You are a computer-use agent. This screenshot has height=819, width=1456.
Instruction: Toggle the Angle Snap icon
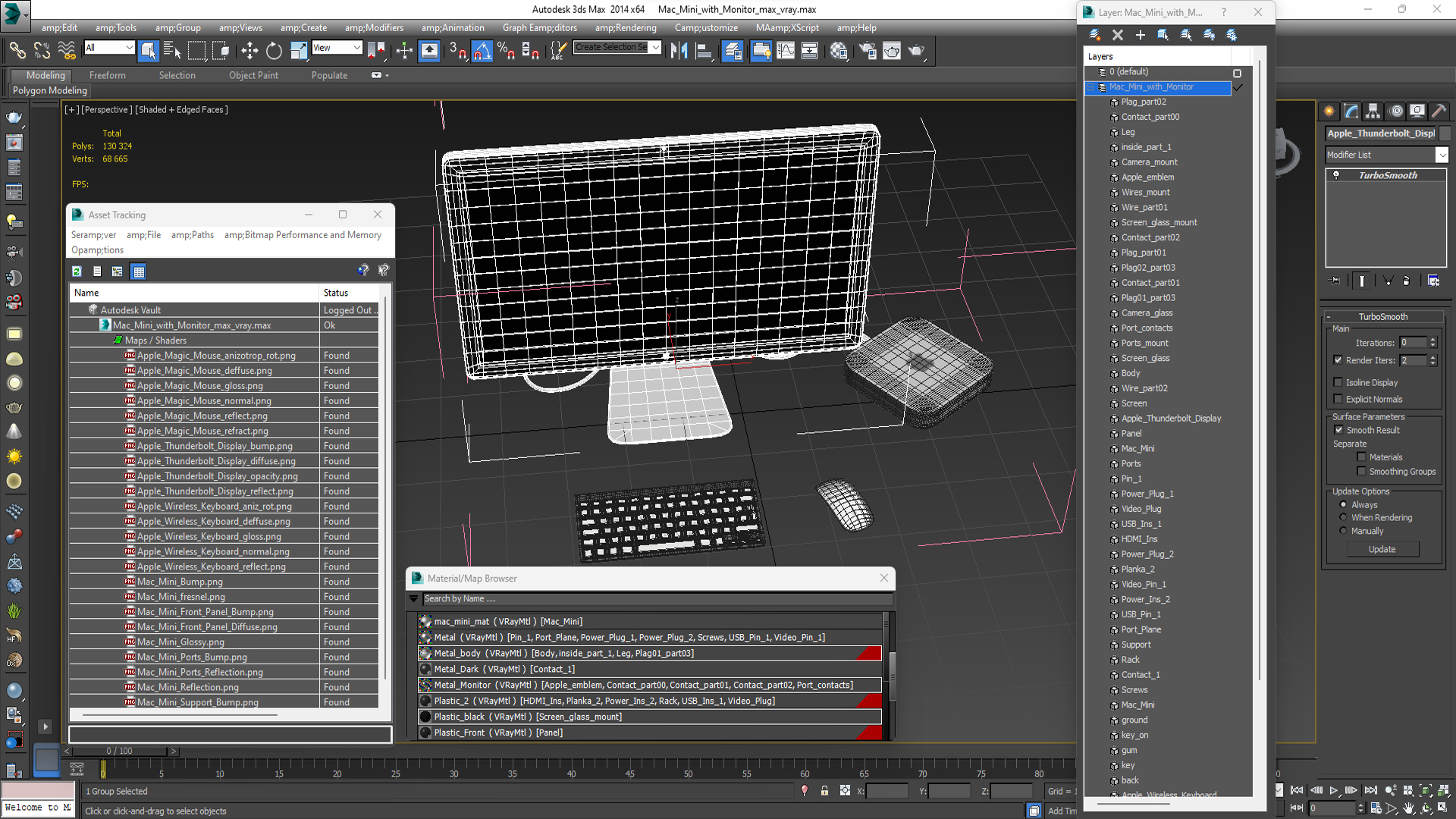click(482, 51)
